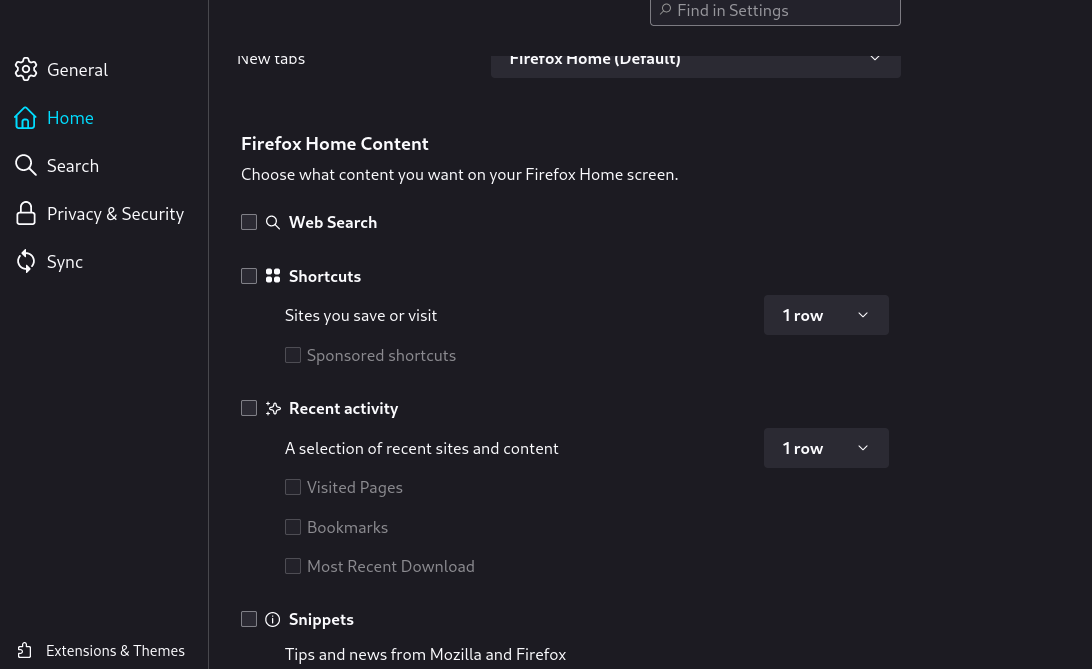Click the Extensions & Themes puzzle icon
The image size is (1092, 669).
tap(26, 651)
